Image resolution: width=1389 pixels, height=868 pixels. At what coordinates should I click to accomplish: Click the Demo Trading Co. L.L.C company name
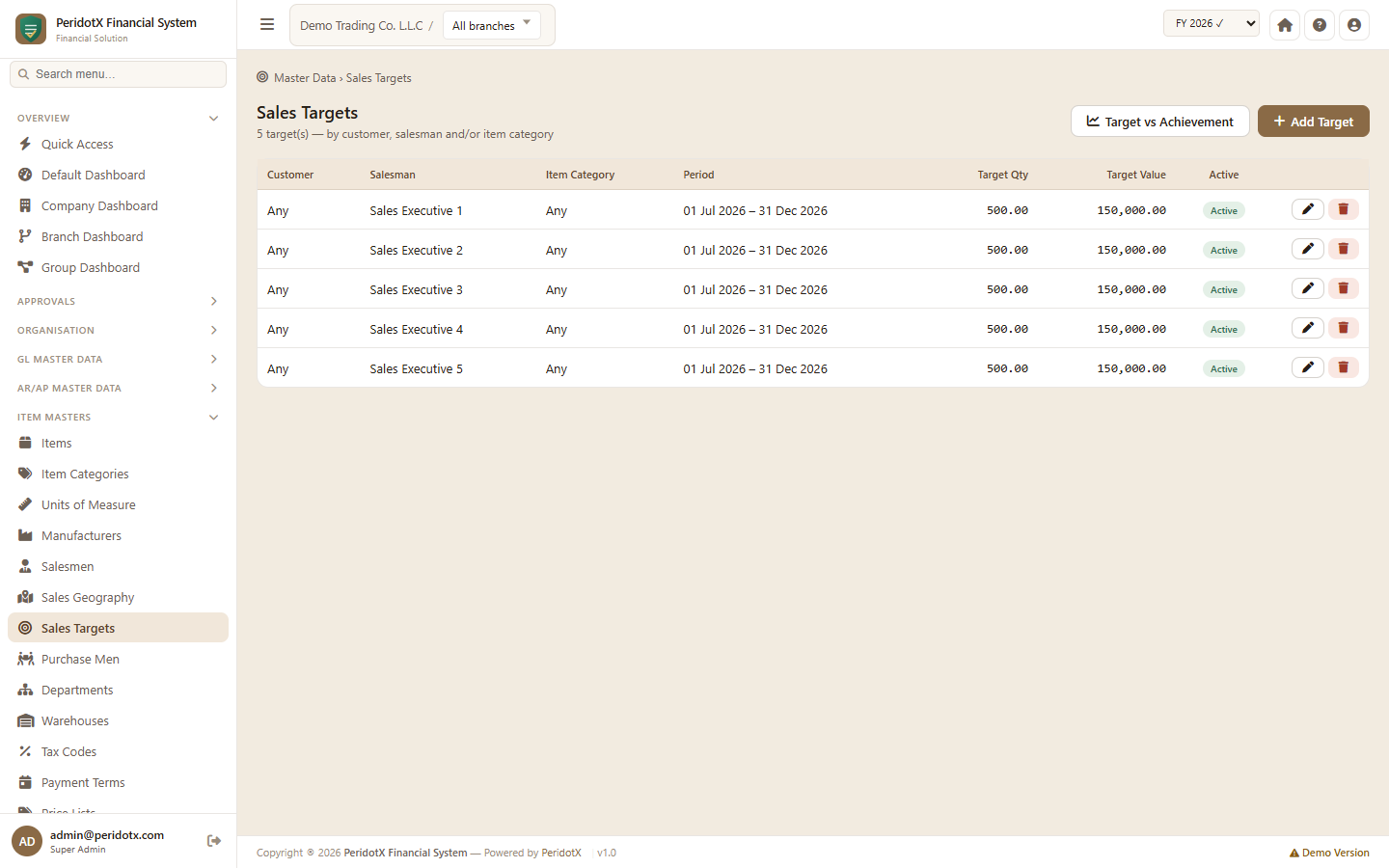[x=362, y=26]
